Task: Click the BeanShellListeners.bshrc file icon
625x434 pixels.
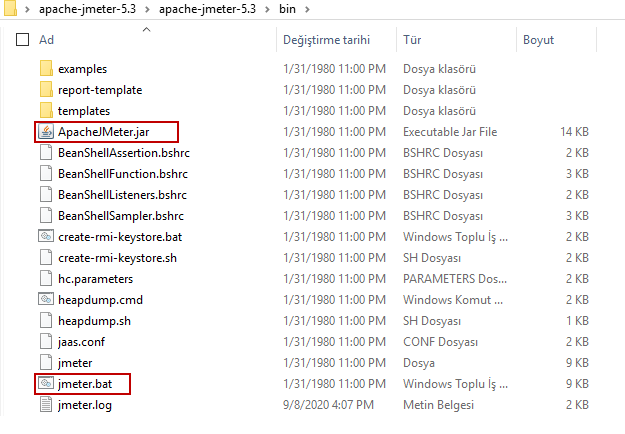Action: point(46,195)
